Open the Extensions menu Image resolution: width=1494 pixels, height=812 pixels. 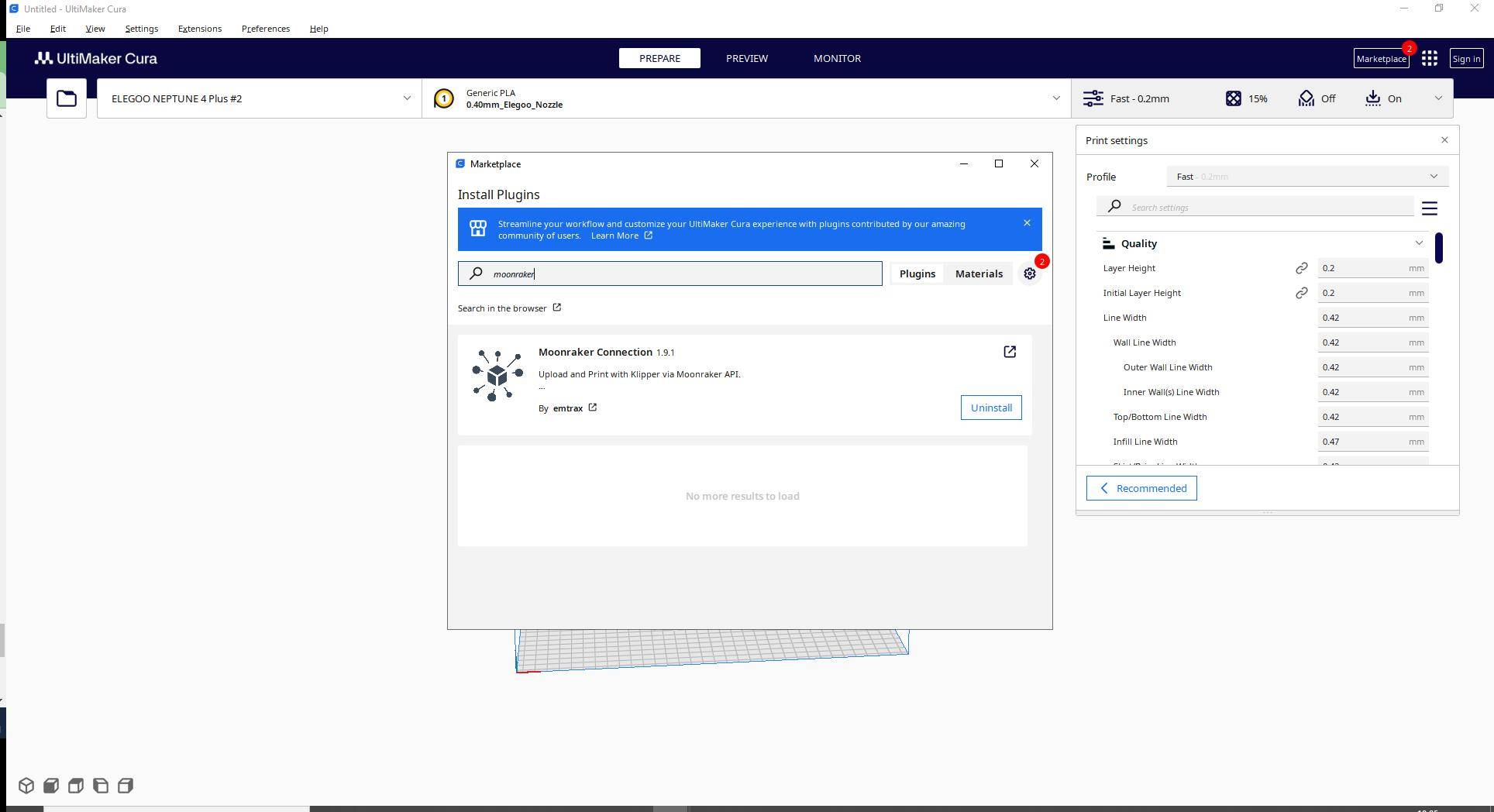click(200, 29)
